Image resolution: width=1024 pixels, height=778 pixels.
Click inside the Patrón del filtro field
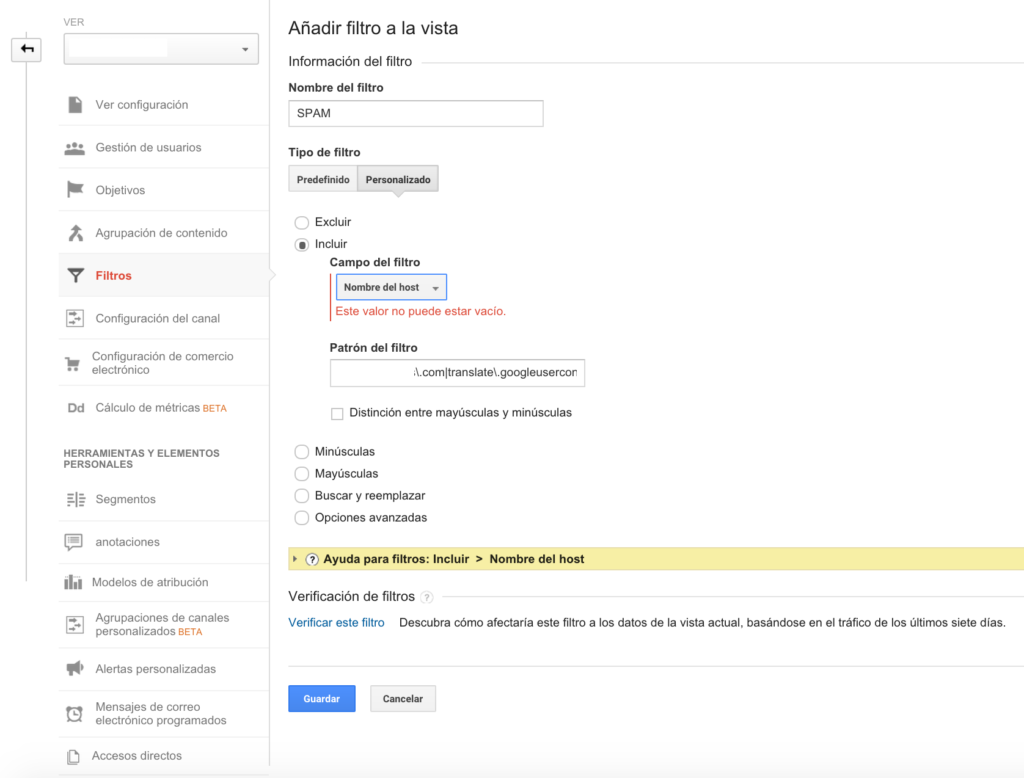pyautogui.click(x=457, y=372)
